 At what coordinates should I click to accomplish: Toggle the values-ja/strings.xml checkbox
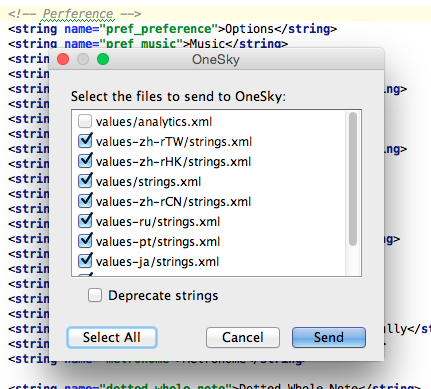click(85, 261)
